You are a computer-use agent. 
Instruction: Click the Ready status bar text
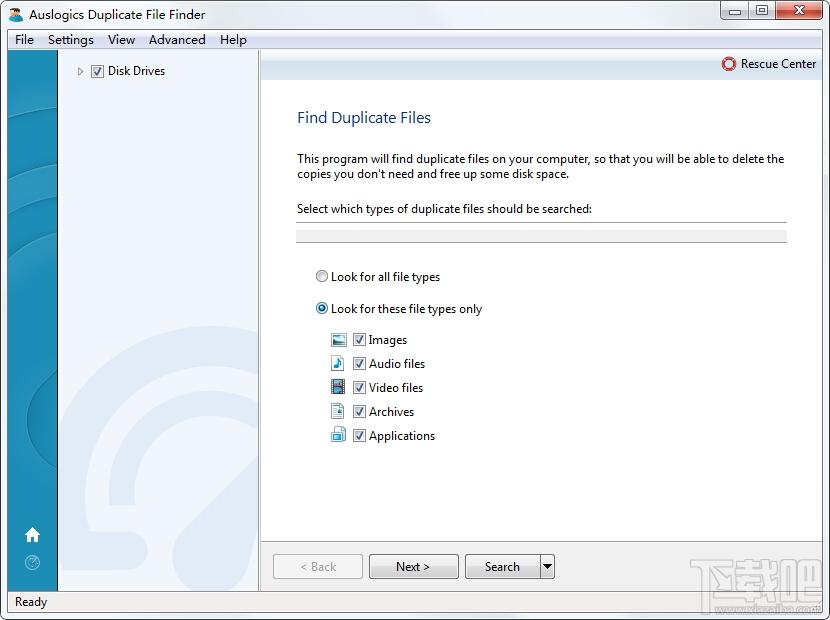[31, 602]
